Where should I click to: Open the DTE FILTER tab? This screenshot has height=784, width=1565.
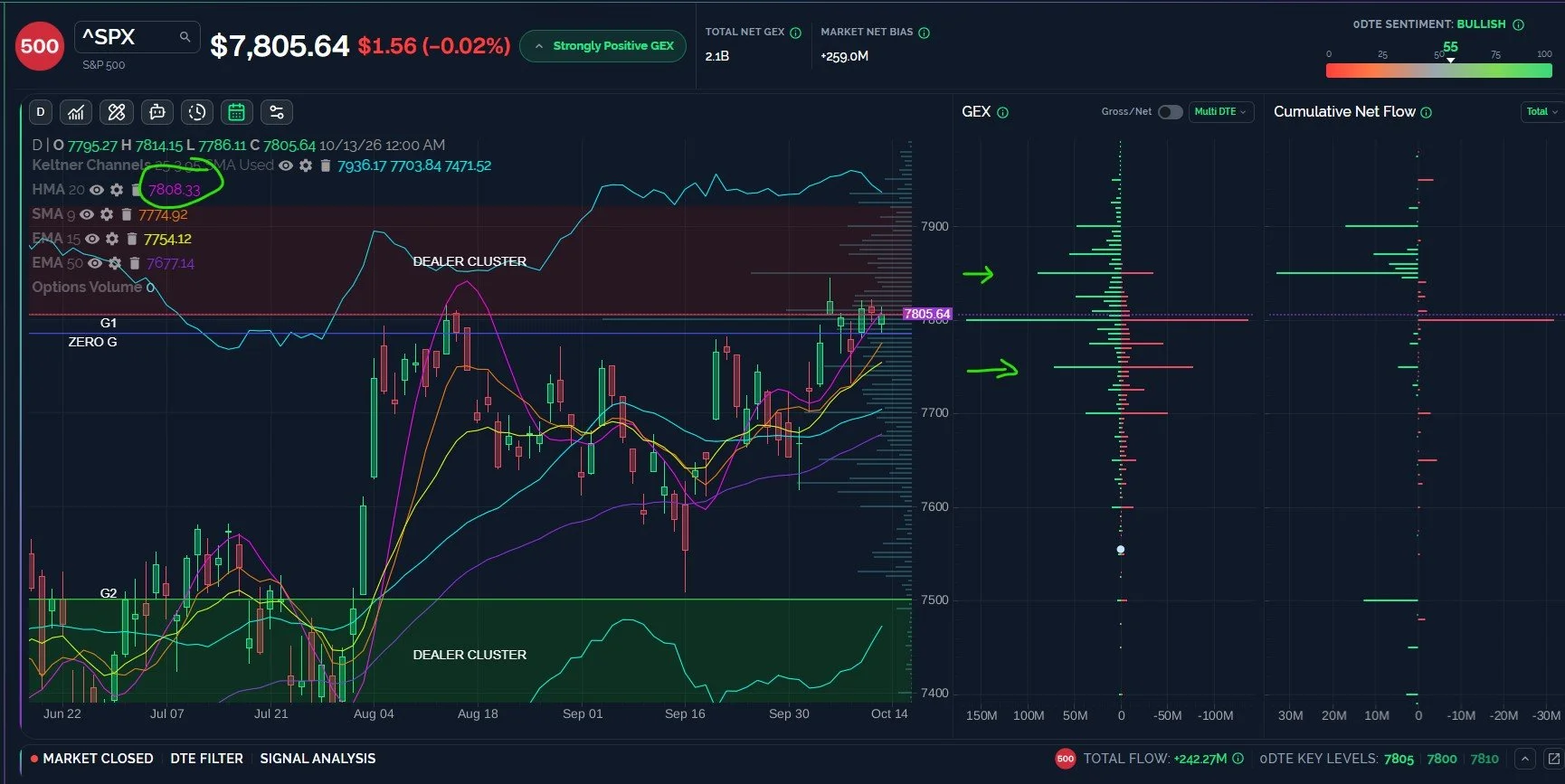[x=206, y=759]
